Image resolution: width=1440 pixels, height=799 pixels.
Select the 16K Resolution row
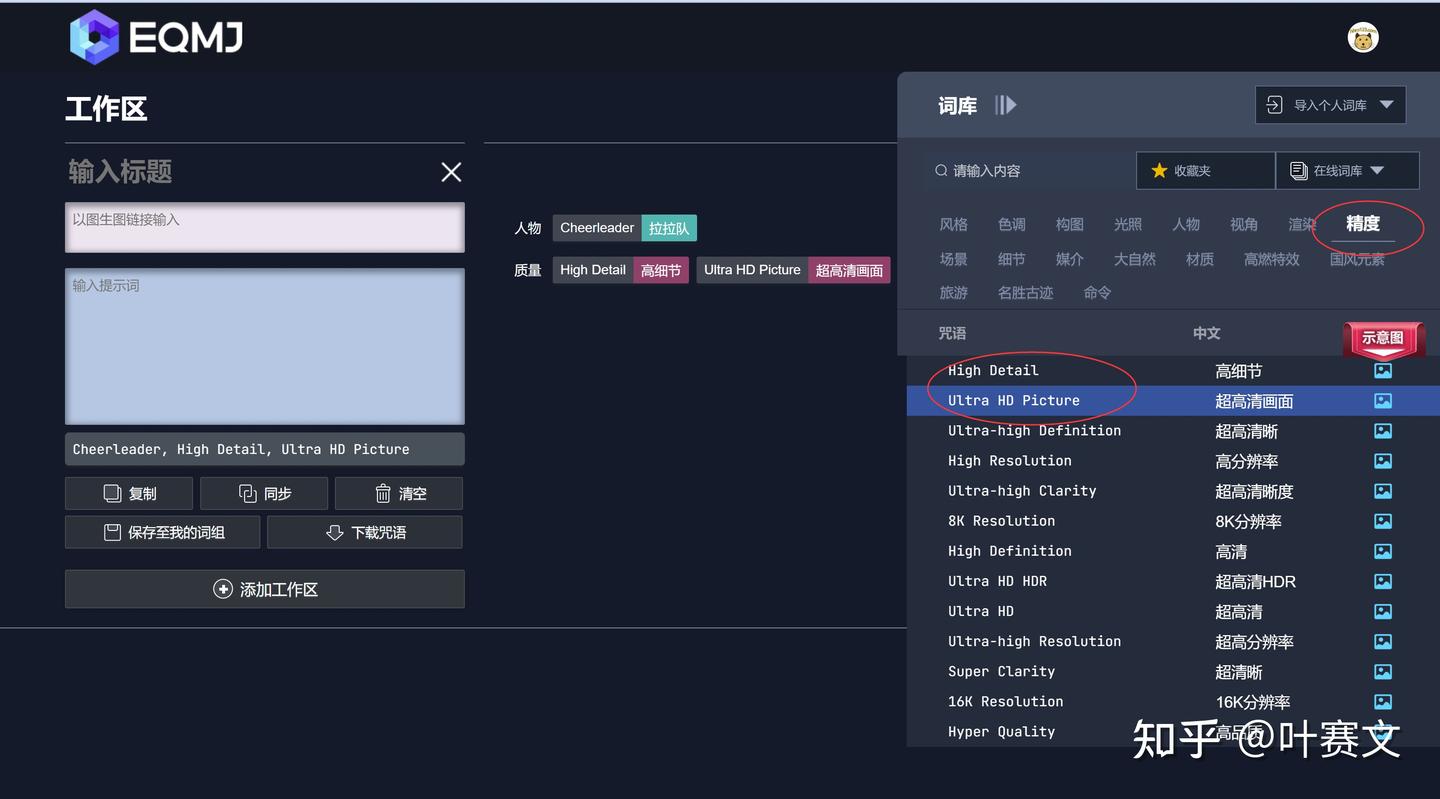1173,701
